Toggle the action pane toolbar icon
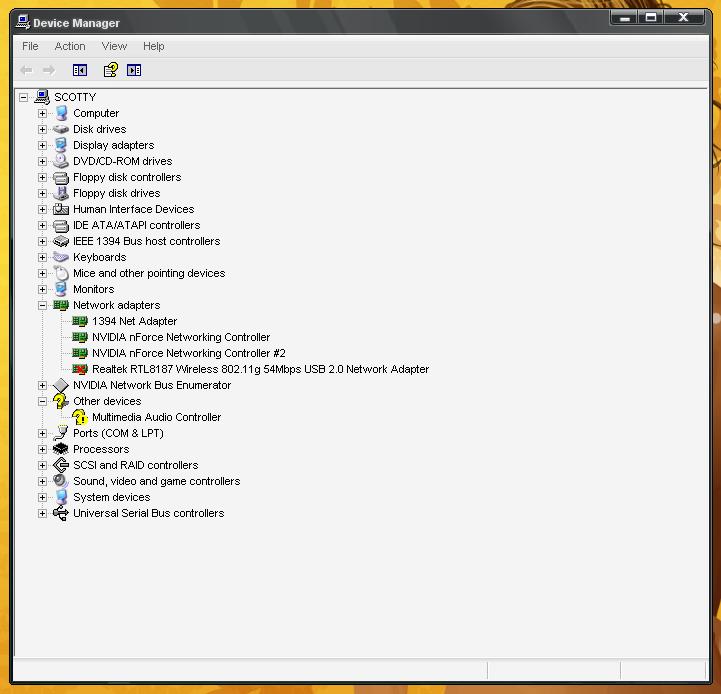 [x=134, y=70]
